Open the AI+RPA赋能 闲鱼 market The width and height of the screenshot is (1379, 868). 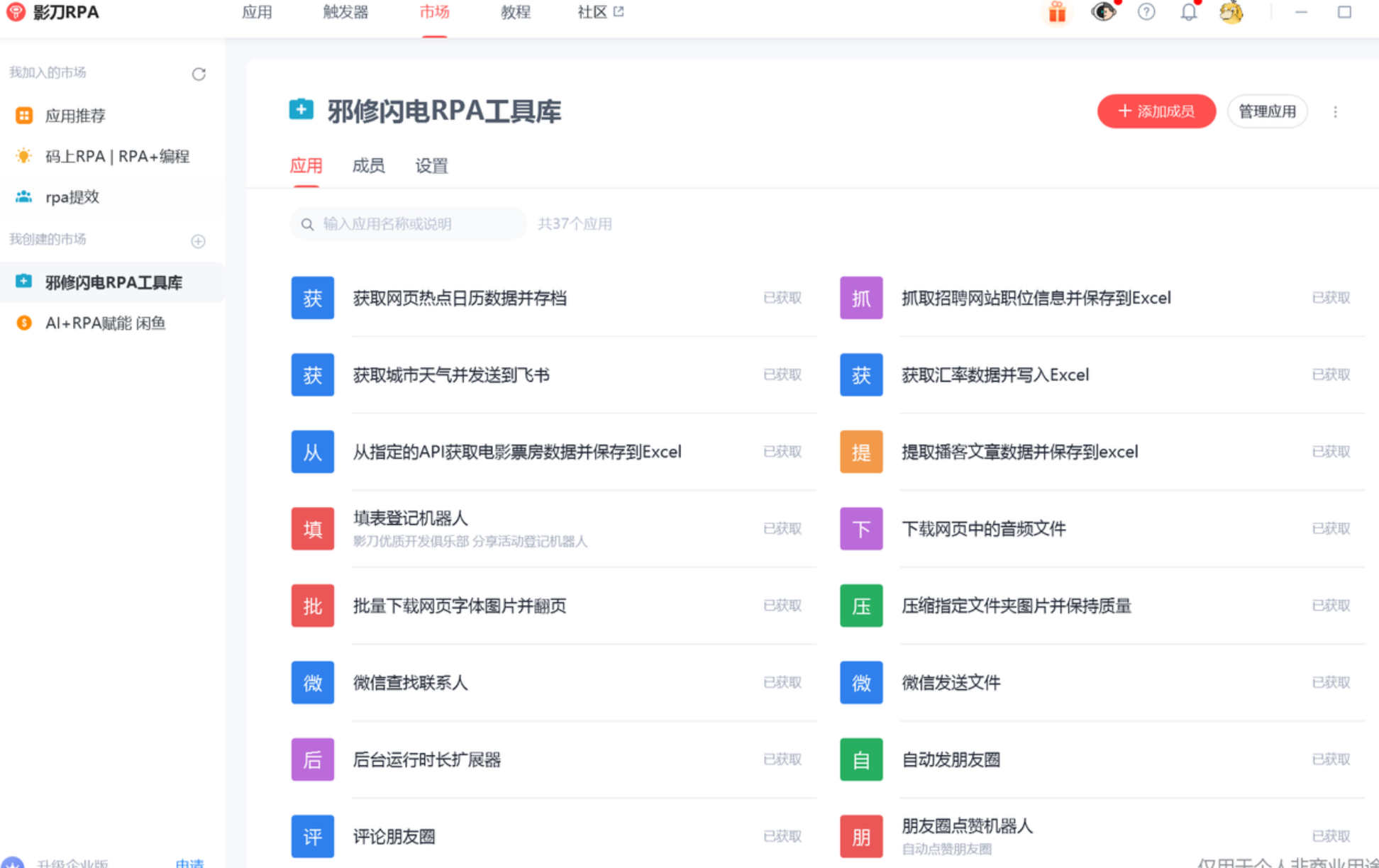[x=105, y=323]
